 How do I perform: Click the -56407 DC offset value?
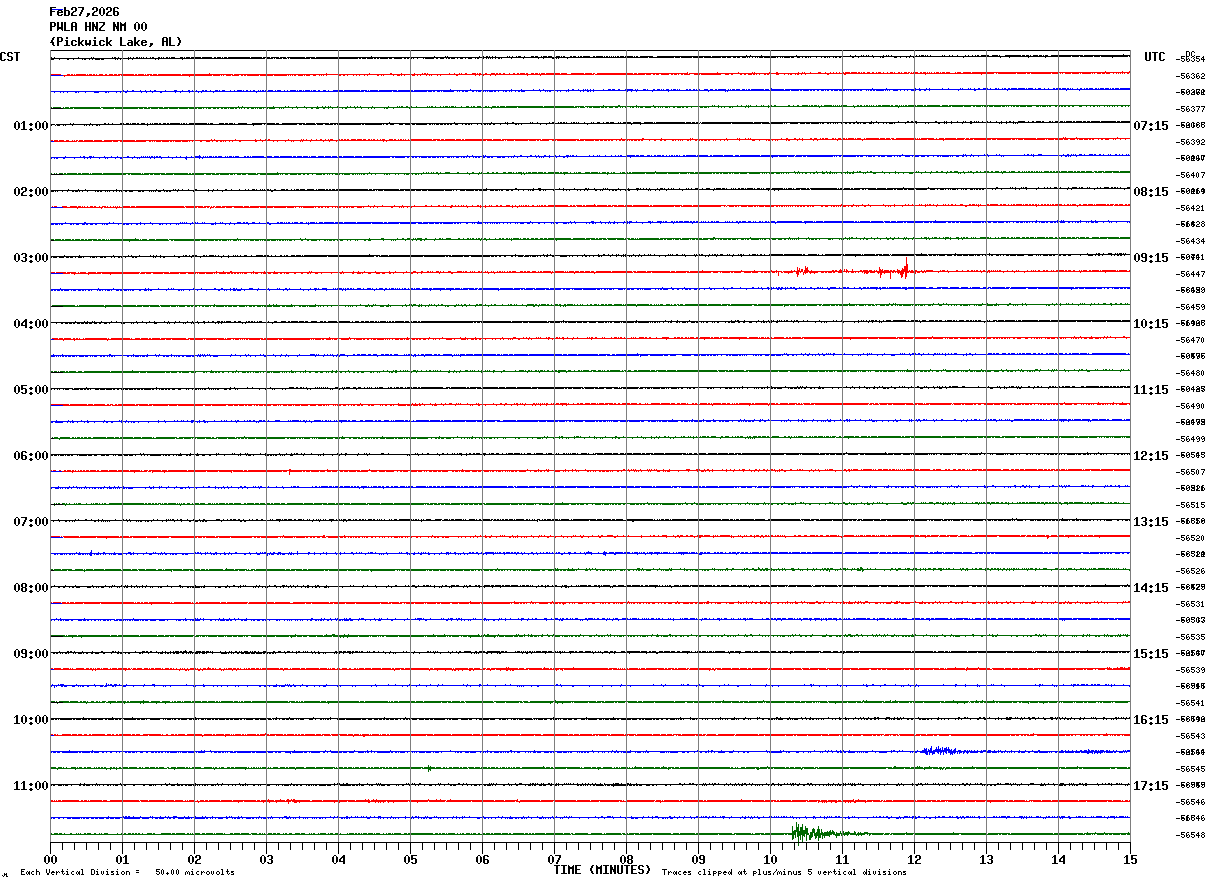[x=1191, y=175]
